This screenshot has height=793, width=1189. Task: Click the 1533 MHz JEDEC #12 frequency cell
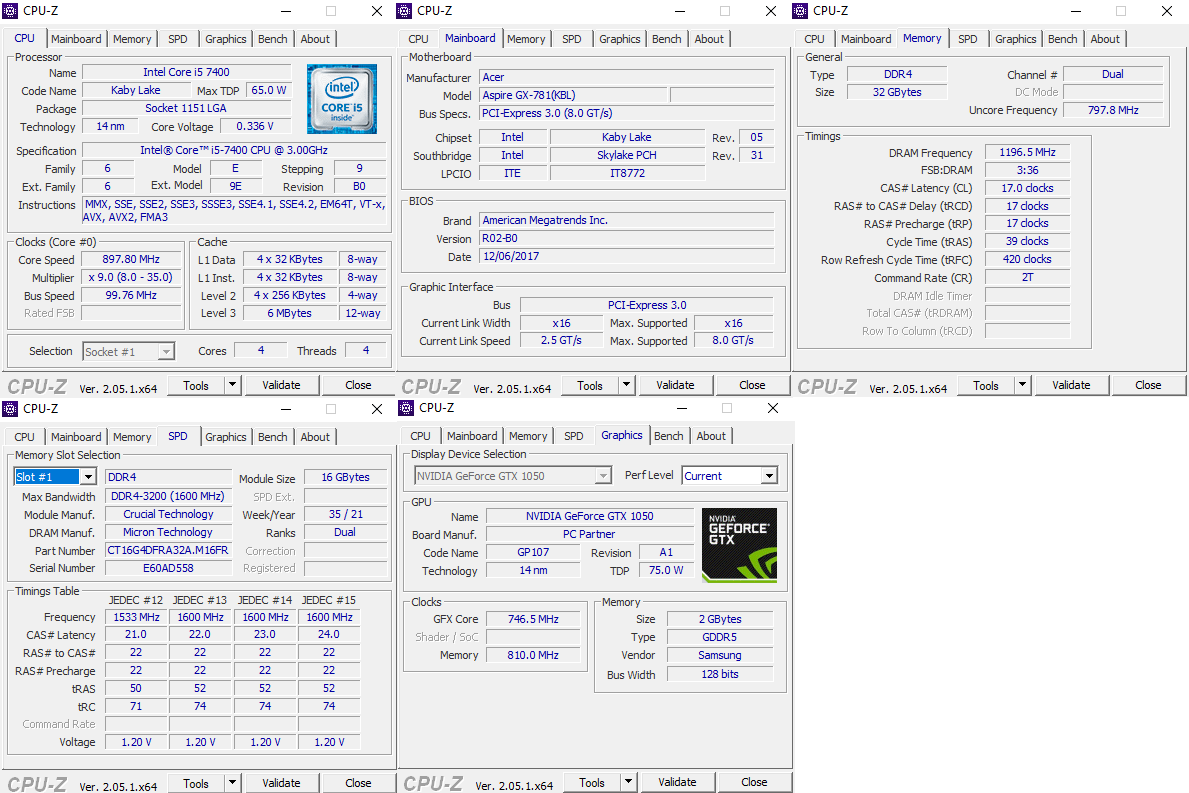(x=136, y=617)
